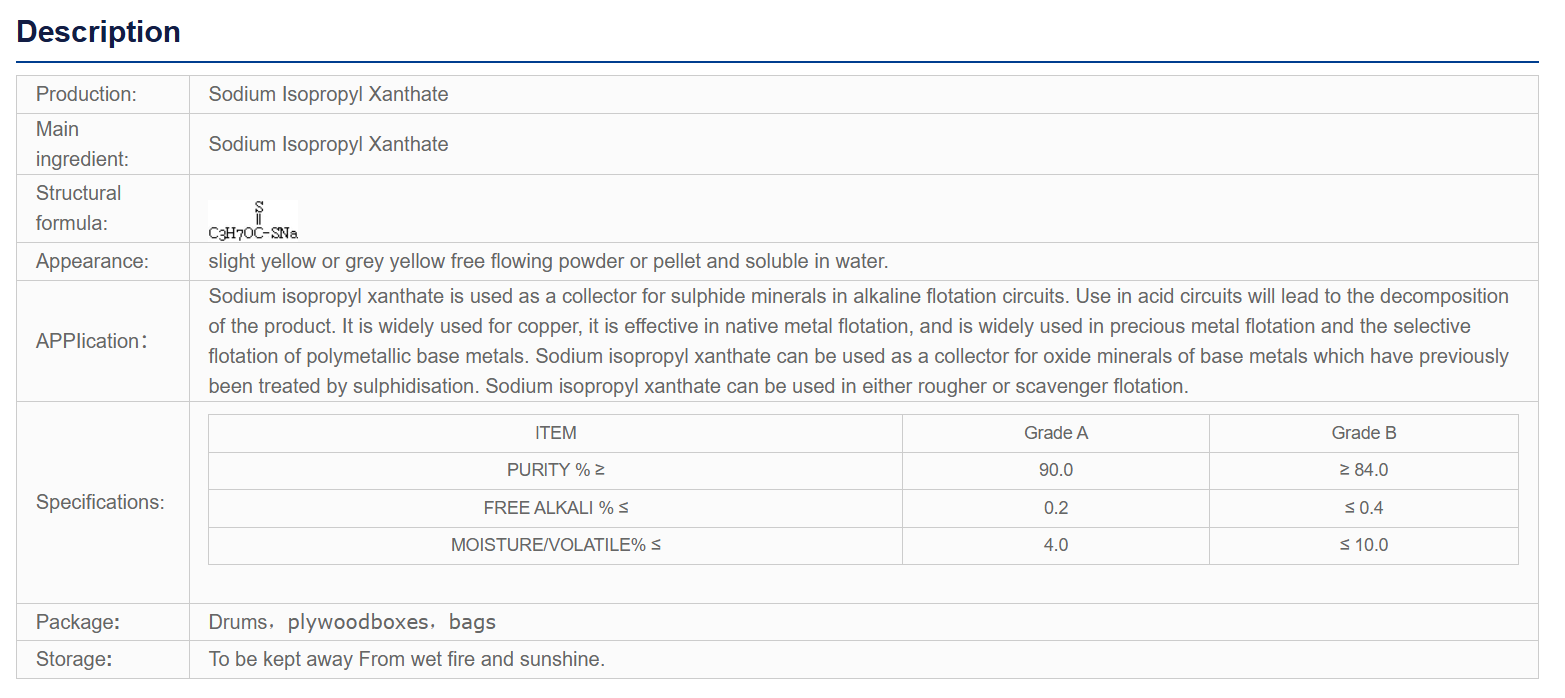The image size is (1565, 698).
Task: Select the Grade A column header
Action: tap(1056, 433)
